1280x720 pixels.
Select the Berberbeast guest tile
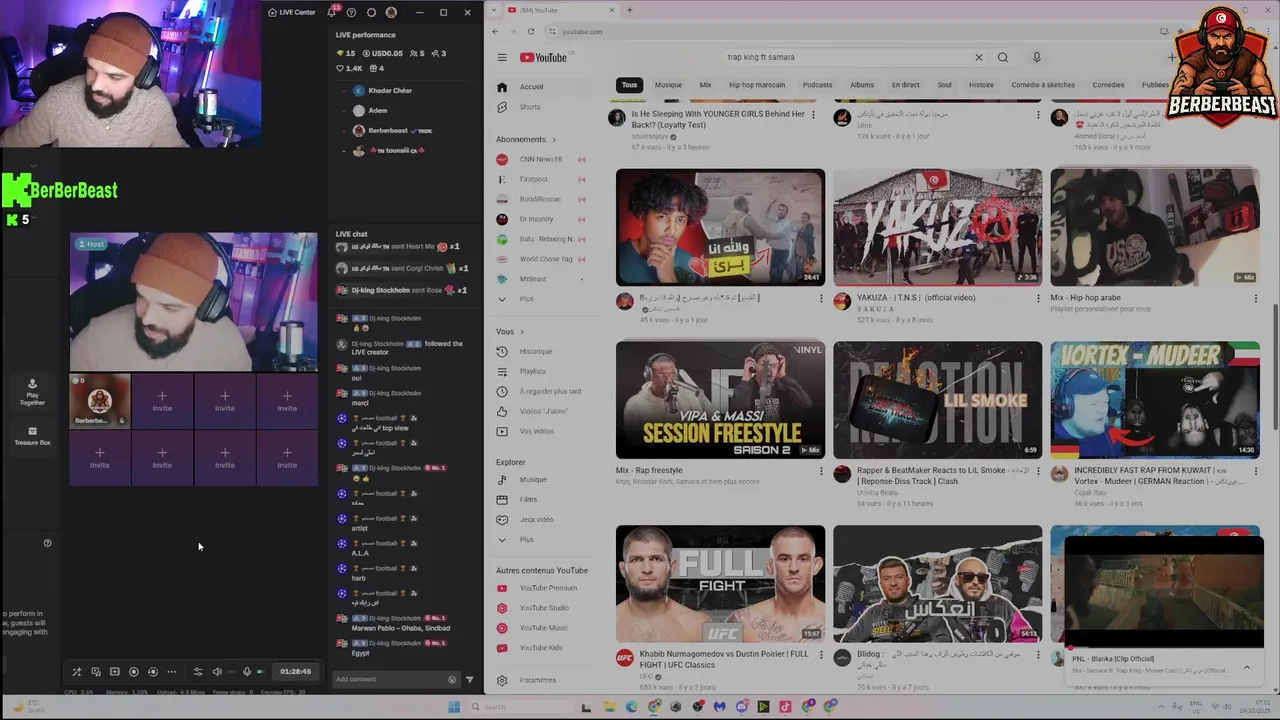tap(99, 400)
